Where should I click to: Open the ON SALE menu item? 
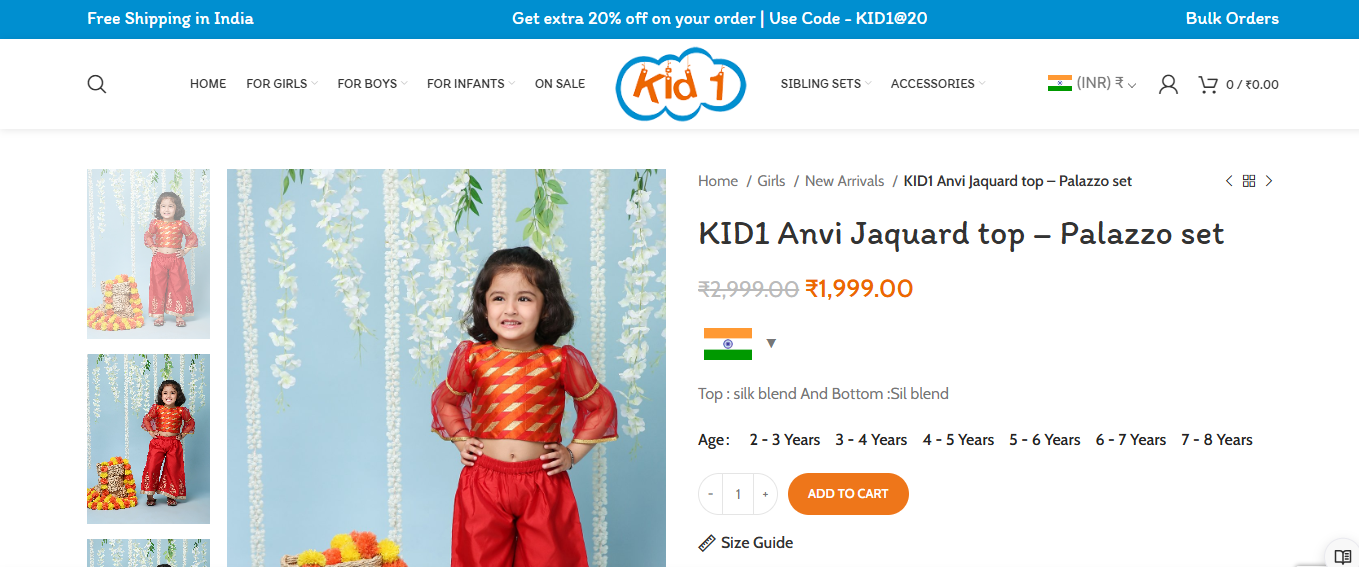coord(560,84)
